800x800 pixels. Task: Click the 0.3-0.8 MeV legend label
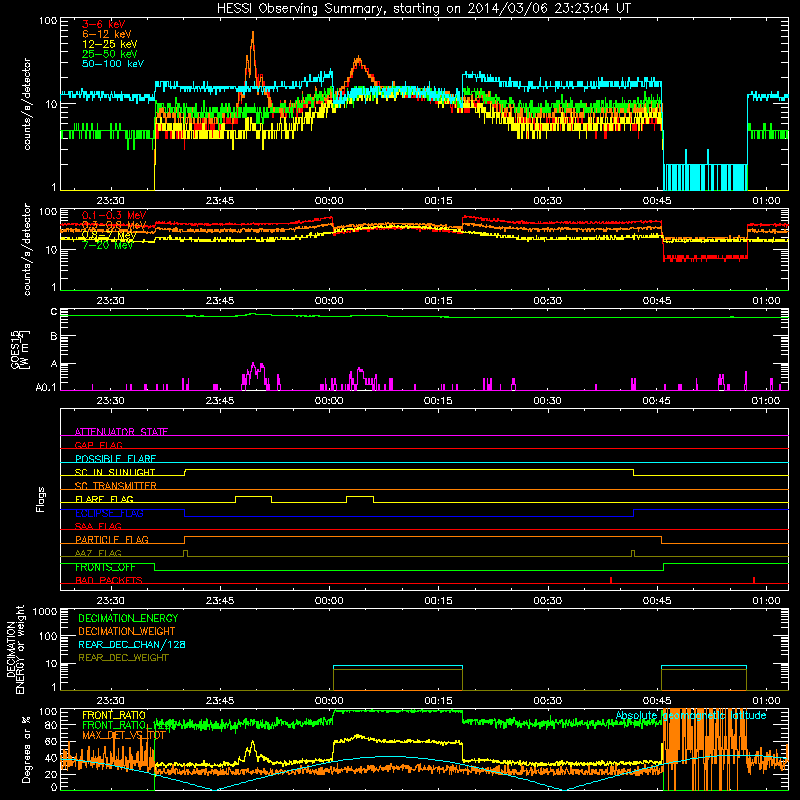(x=114, y=225)
